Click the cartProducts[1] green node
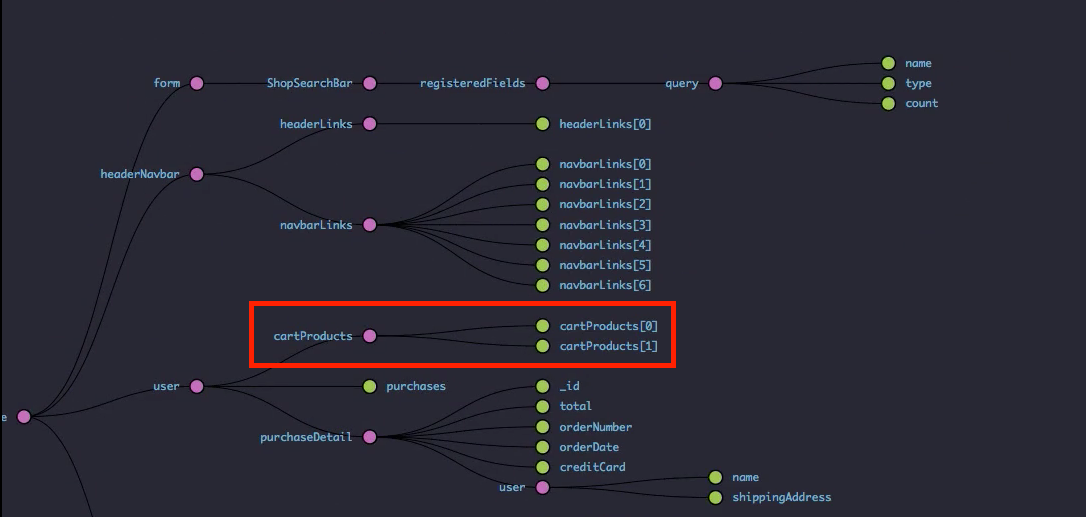Viewport: 1086px width, 517px height. tap(543, 346)
